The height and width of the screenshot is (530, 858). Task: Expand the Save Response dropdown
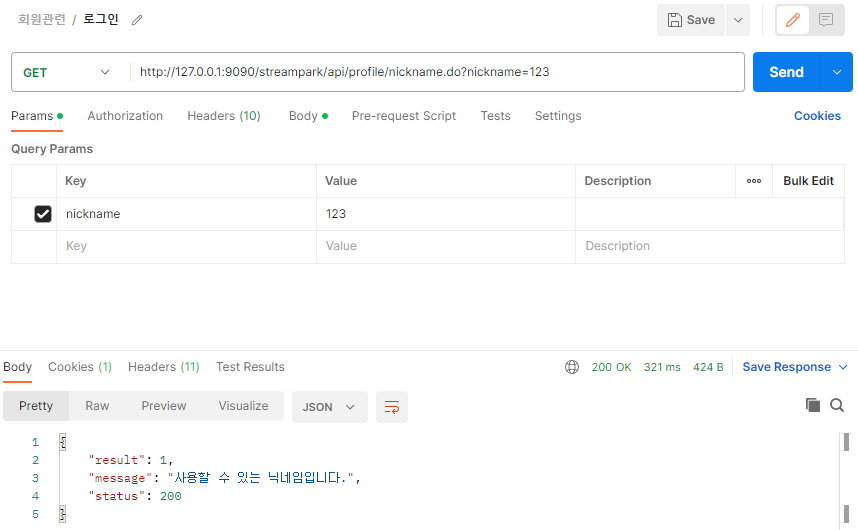tap(843, 367)
